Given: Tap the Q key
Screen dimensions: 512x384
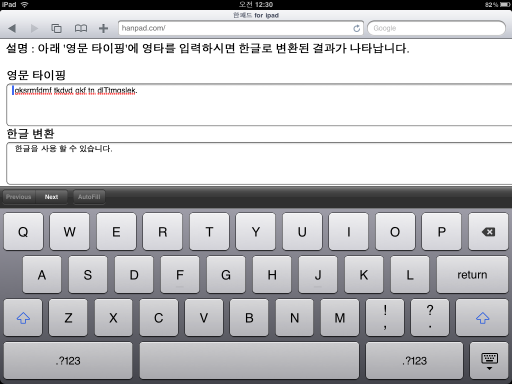Looking at the screenshot, I should pos(23,232).
